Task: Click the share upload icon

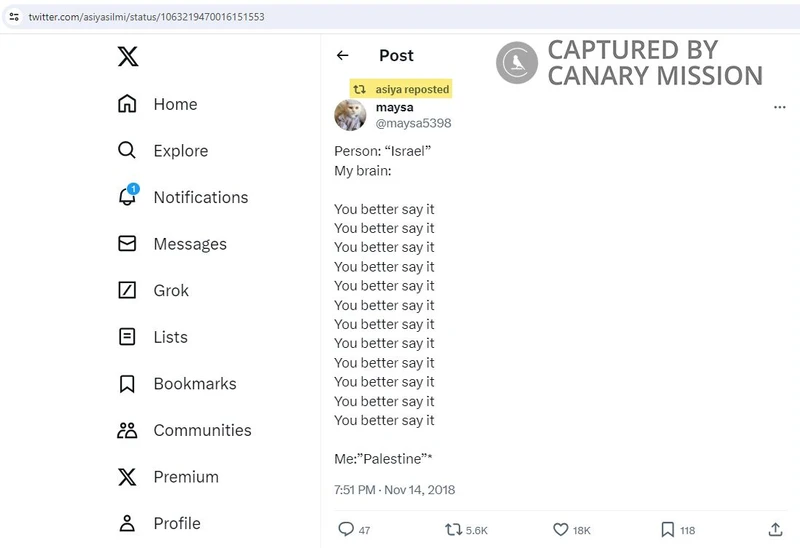Action: tap(775, 529)
